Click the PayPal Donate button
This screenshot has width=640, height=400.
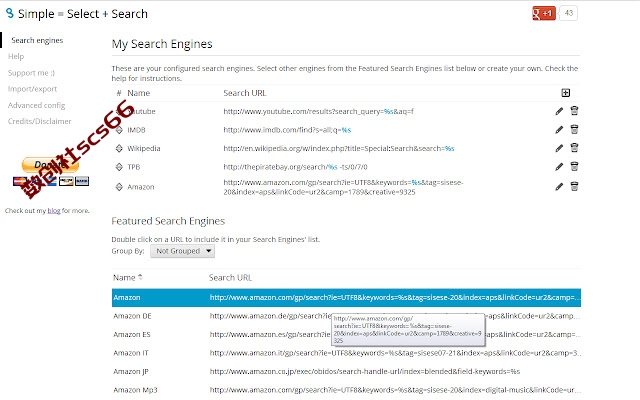click(50, 165)
